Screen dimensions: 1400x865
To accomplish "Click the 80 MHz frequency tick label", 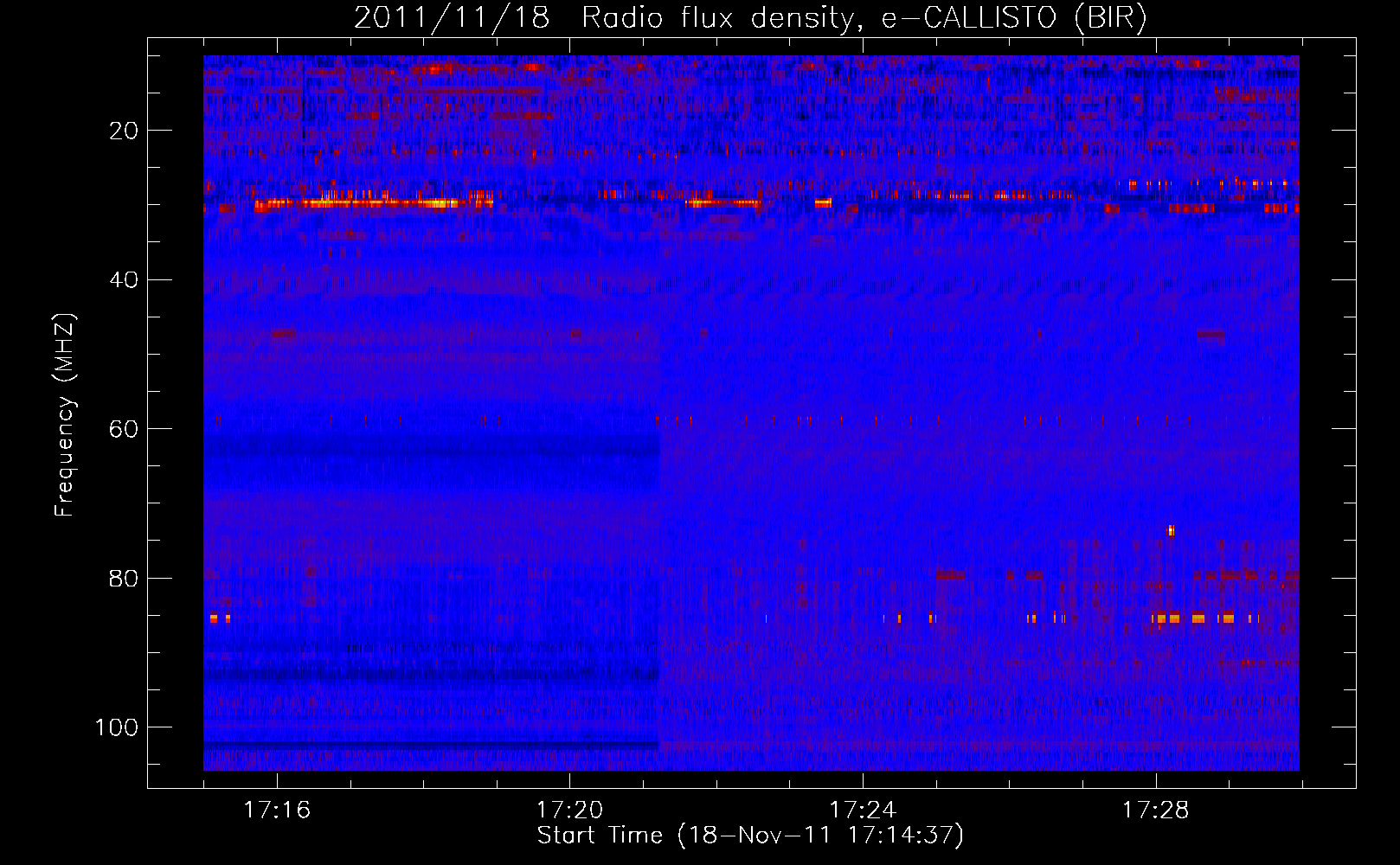I will click(x=124, y=578).
